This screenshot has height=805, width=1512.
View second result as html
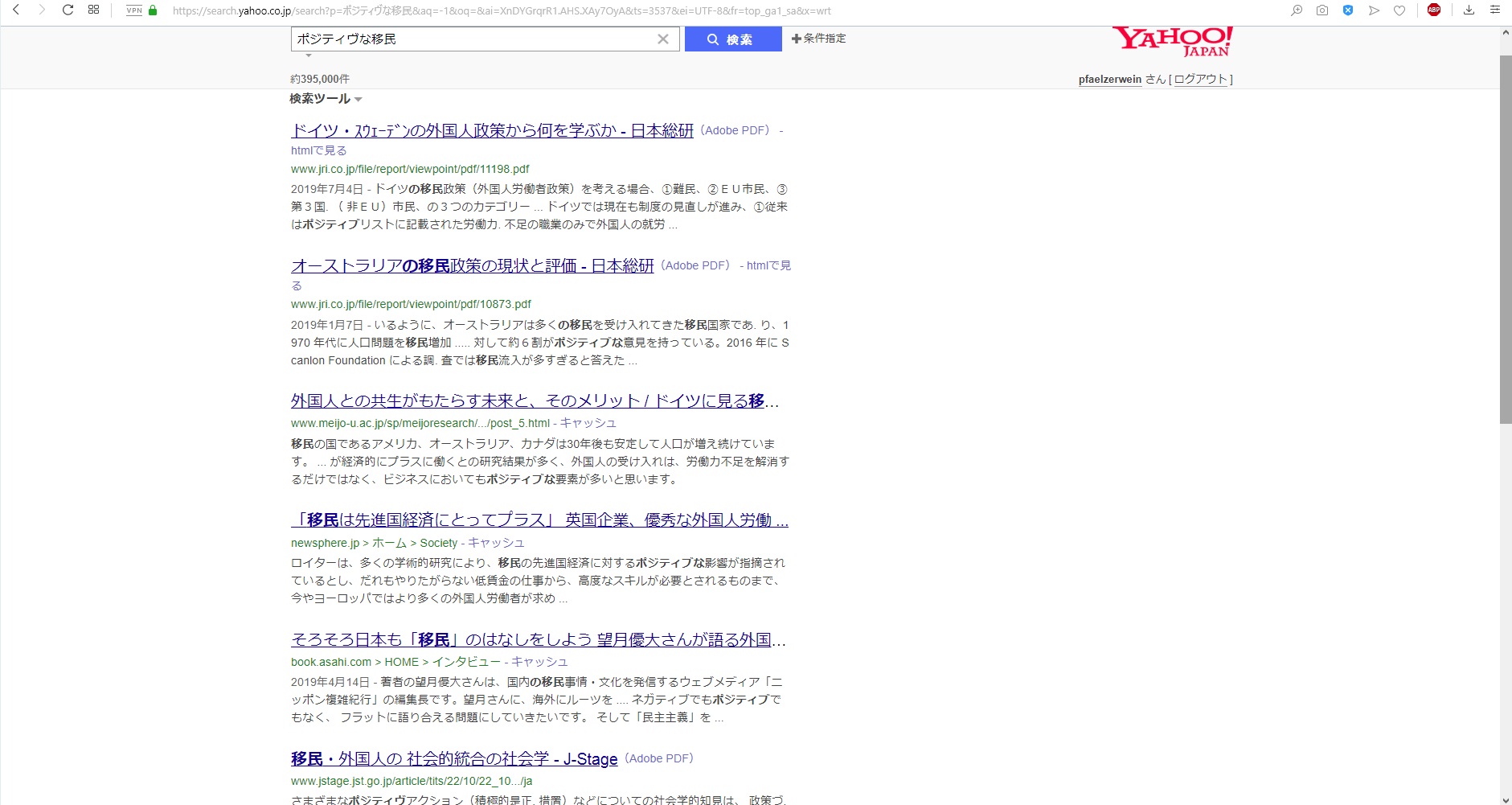tap(768, 265)
